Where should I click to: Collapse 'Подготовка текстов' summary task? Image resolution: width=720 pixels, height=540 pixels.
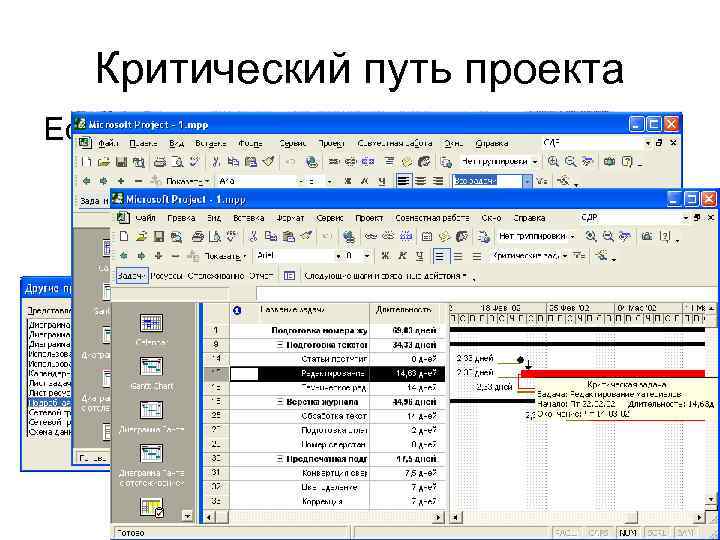click(x=280, y=344)
